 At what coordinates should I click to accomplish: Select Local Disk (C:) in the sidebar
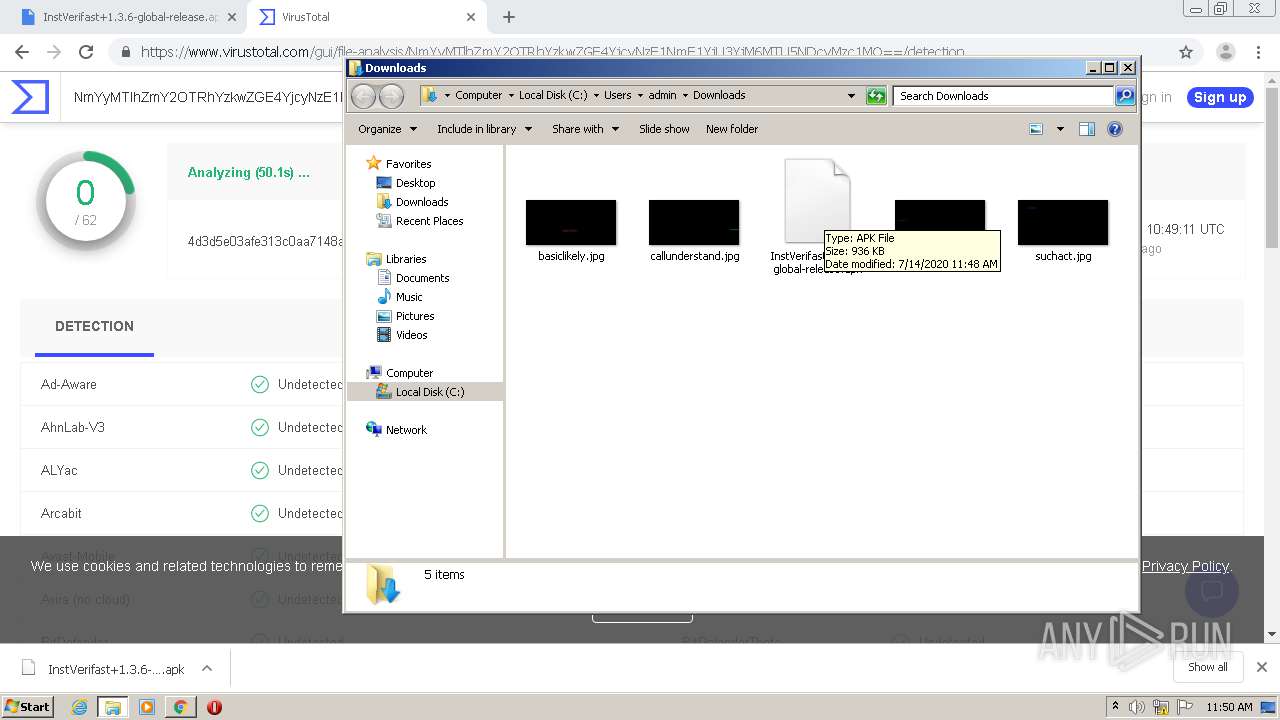430,392
